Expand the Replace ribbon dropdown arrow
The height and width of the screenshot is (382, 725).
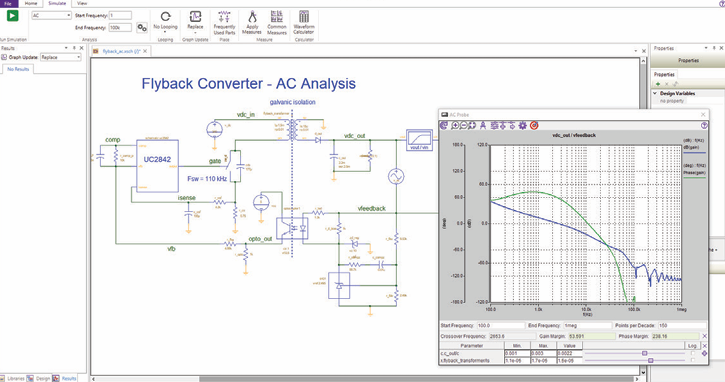click(195, 33)
